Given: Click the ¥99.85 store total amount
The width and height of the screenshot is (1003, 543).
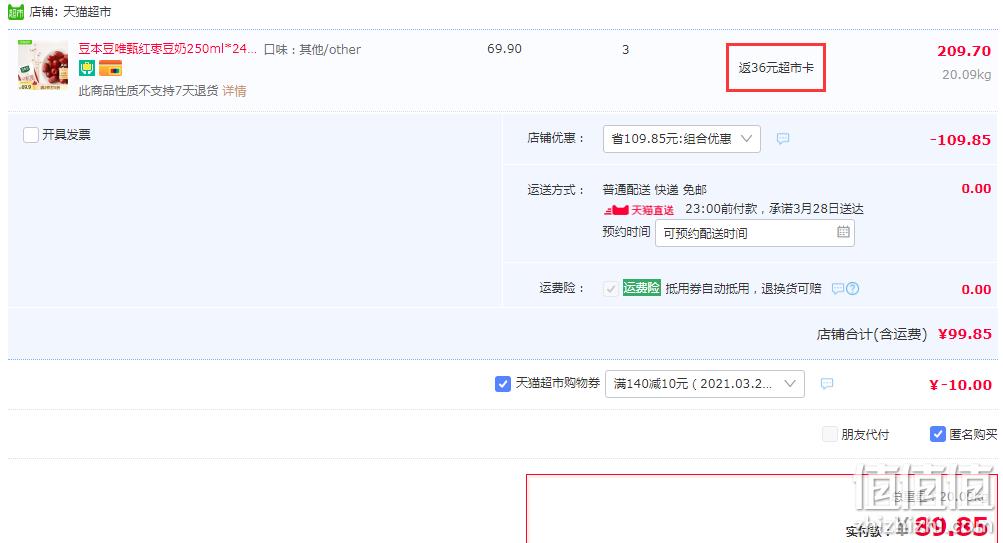Looking at the screenshot, I should [965, 334].
